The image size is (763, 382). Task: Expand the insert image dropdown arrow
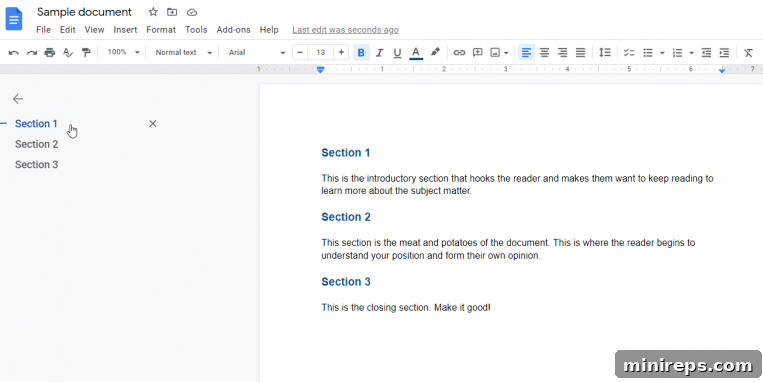[506, 53]
